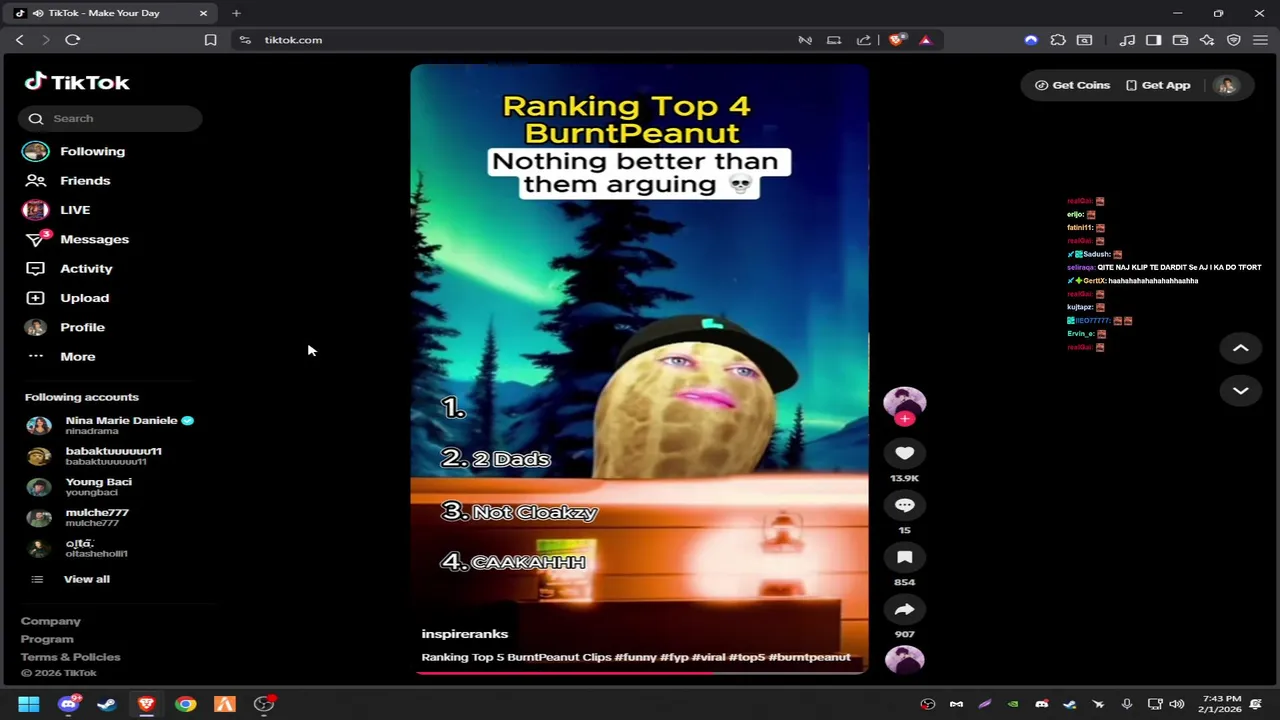Open Nina Marie Daniele's account
1280x720 pixels.
(110, 425)
